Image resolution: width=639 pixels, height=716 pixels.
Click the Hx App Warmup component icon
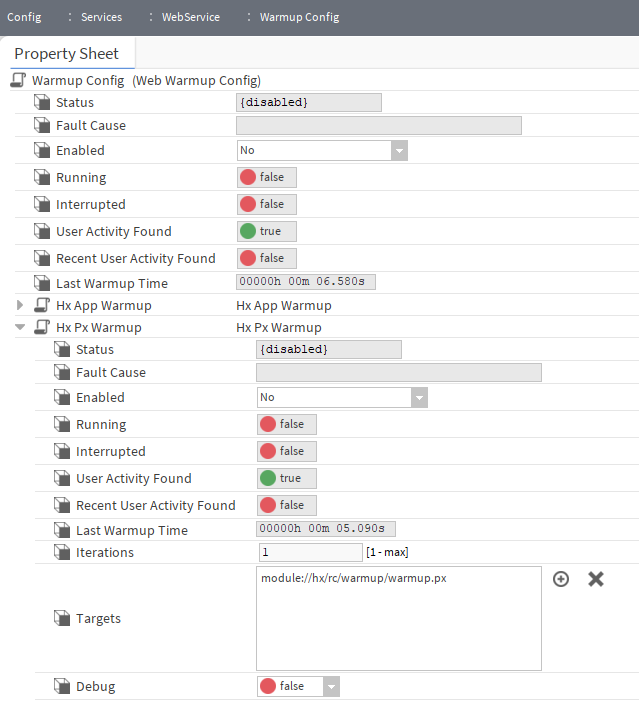click(x=42, y=305)
